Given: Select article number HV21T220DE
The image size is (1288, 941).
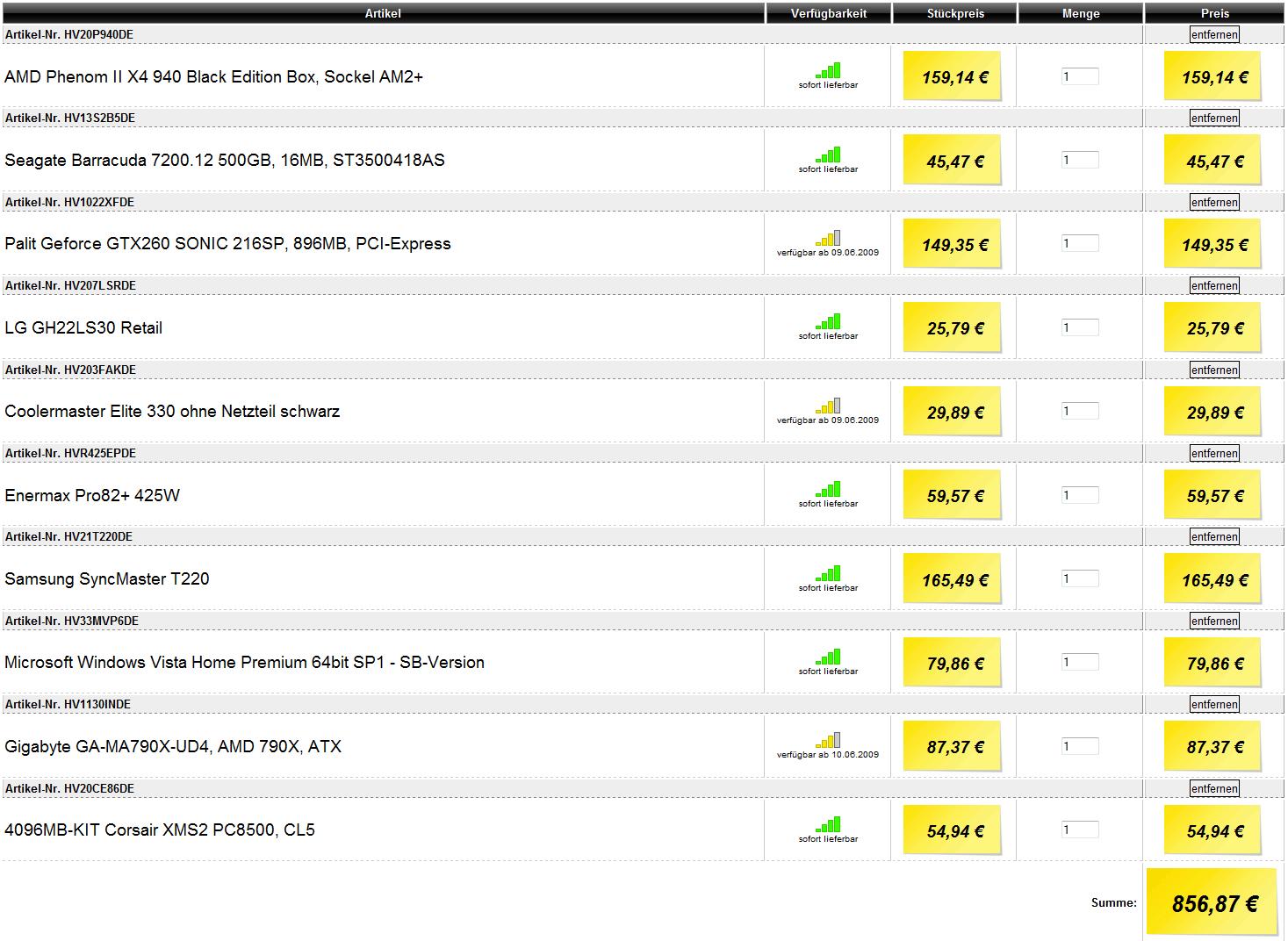Looking at the screenshot, I should pos(98,536).
